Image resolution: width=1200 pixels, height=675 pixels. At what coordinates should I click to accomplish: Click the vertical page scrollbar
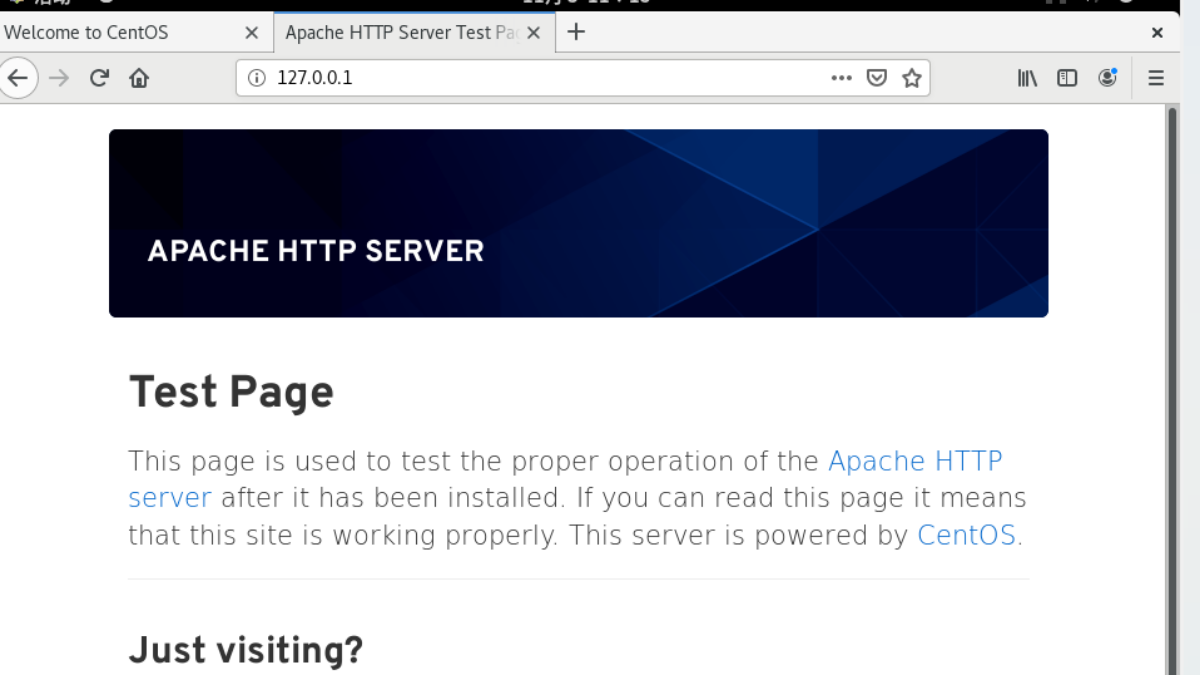click(x=1172, y=390)
